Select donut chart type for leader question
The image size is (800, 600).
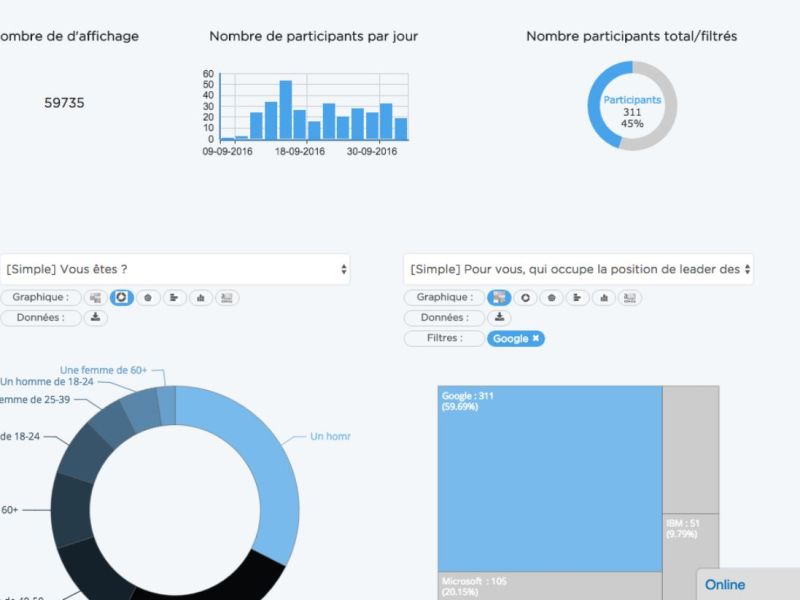coord(526,297)
